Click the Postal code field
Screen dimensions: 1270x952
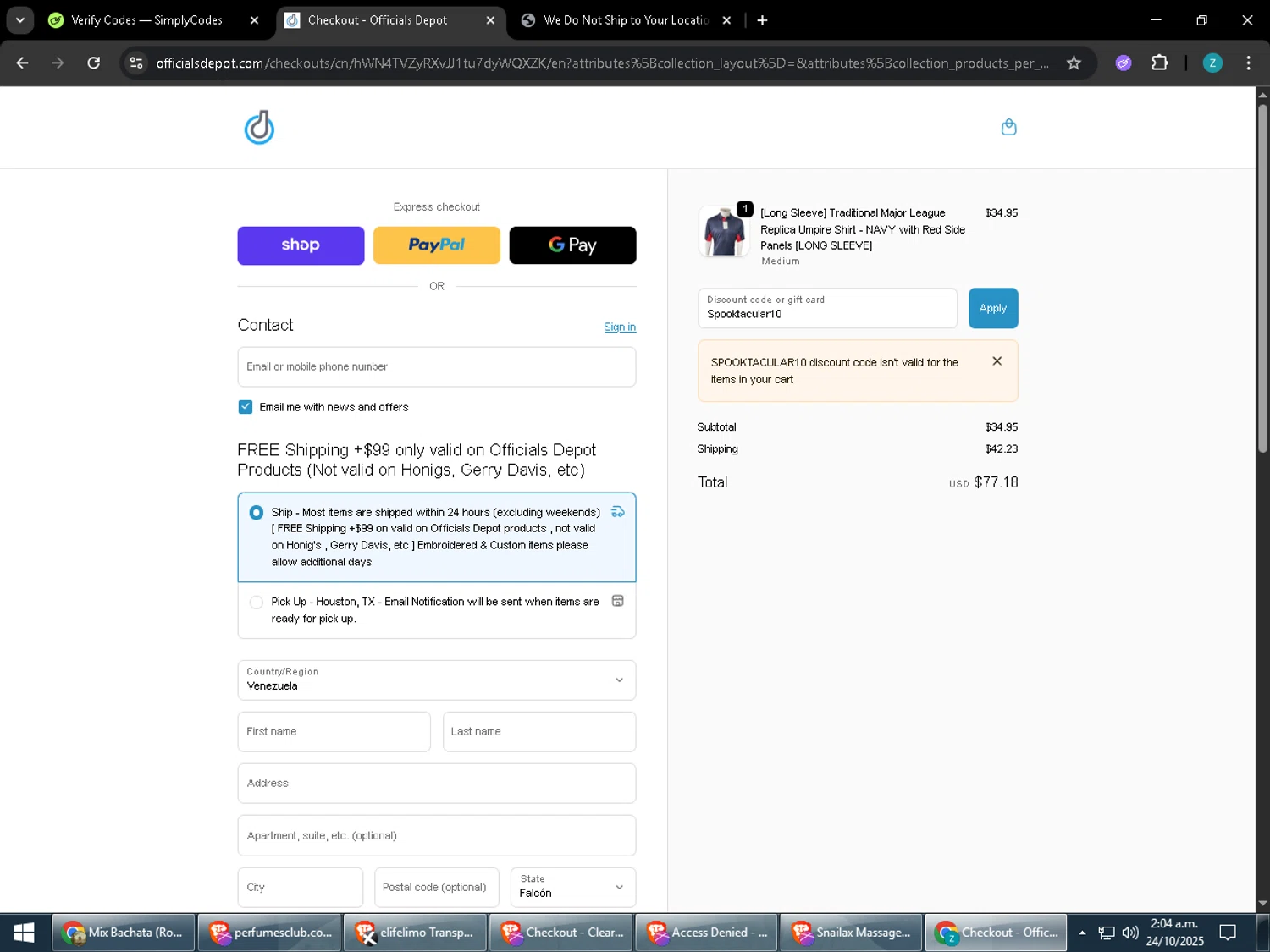coord(437,887)
